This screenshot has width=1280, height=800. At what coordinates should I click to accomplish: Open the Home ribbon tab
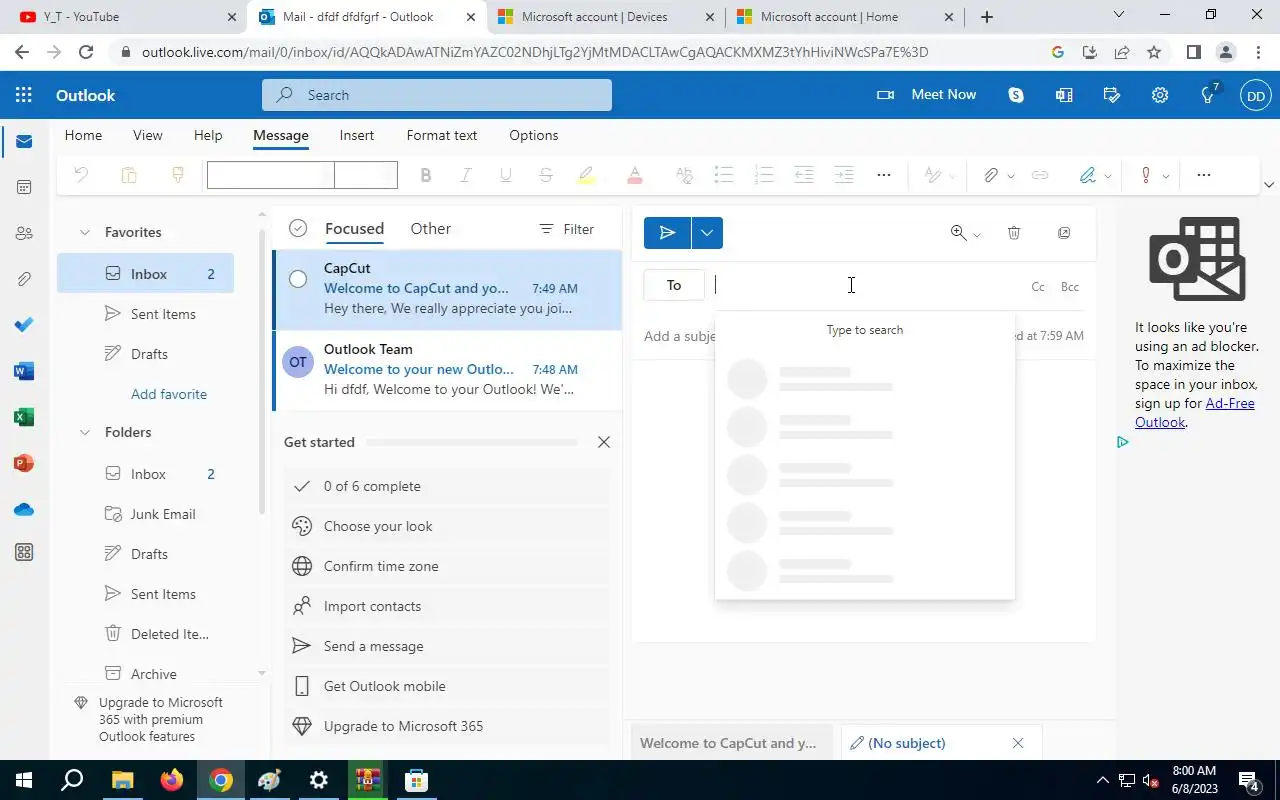(x=83, y=135)
